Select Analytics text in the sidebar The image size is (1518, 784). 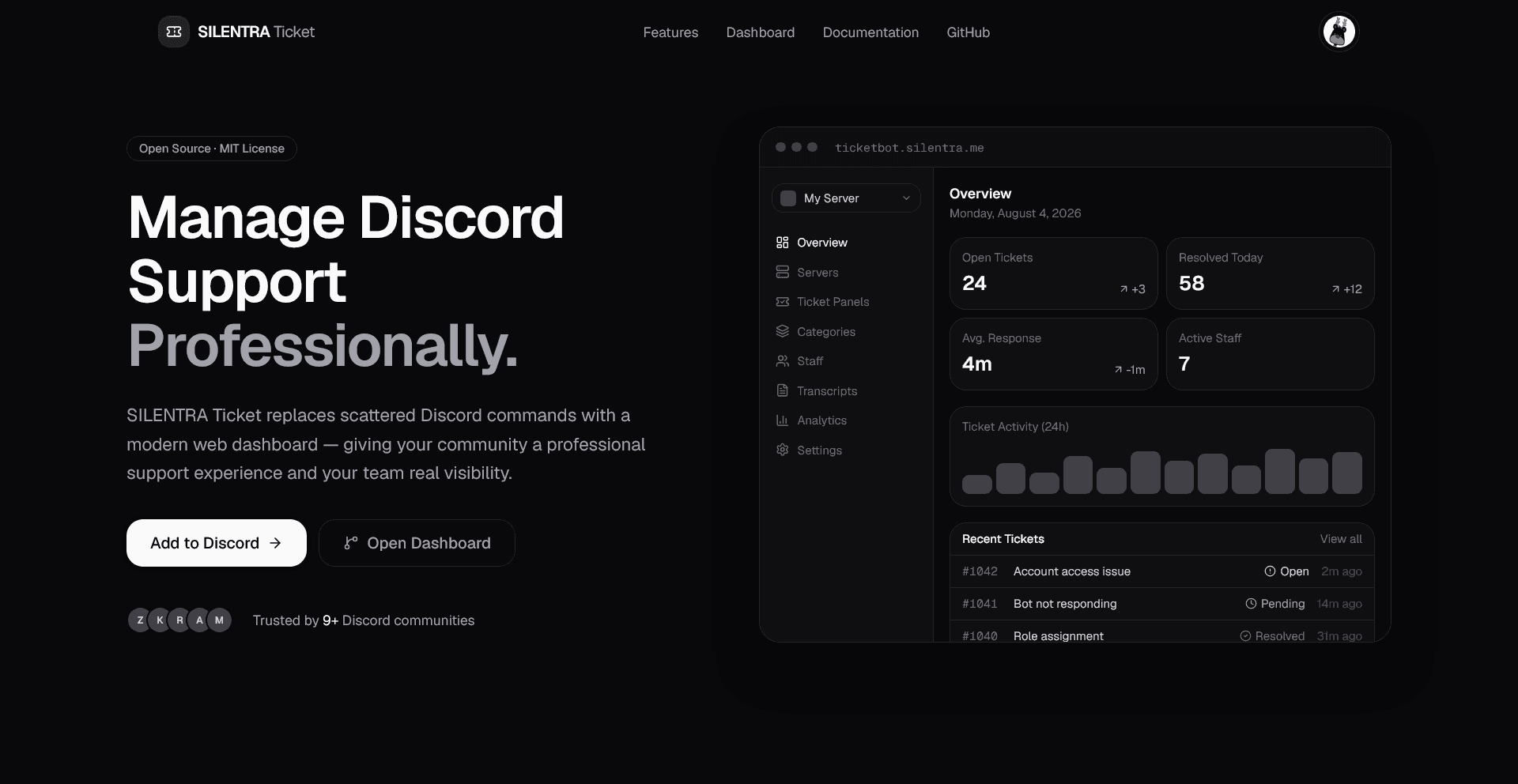822,420
